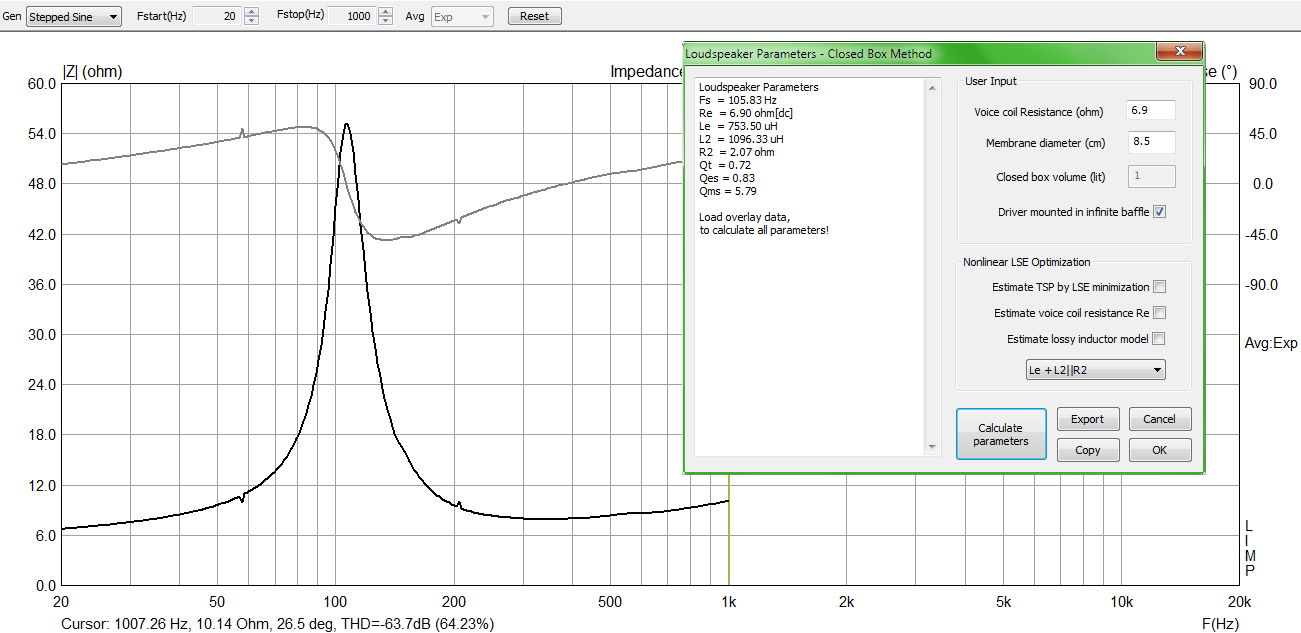
Task: Select the 'Qes = 0.83' line
Action: click(x=727, y=178)
